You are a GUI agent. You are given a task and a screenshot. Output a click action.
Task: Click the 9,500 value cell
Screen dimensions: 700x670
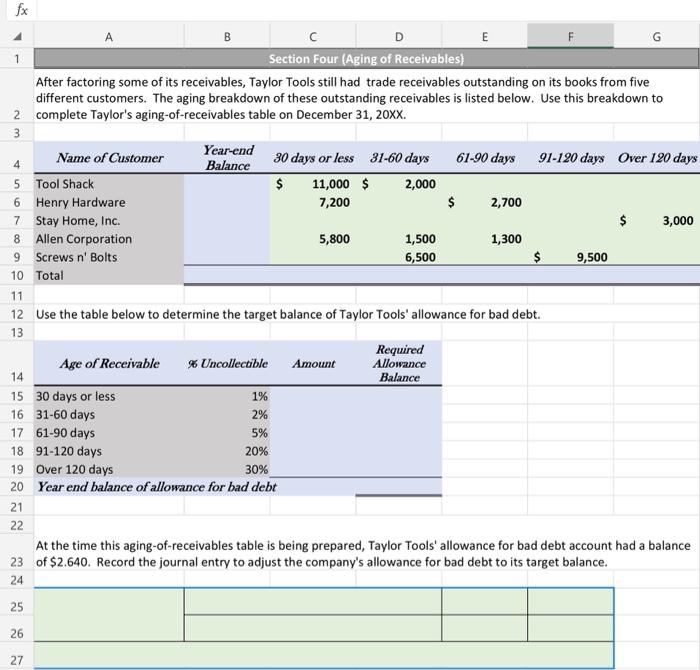tap(571, 257)
